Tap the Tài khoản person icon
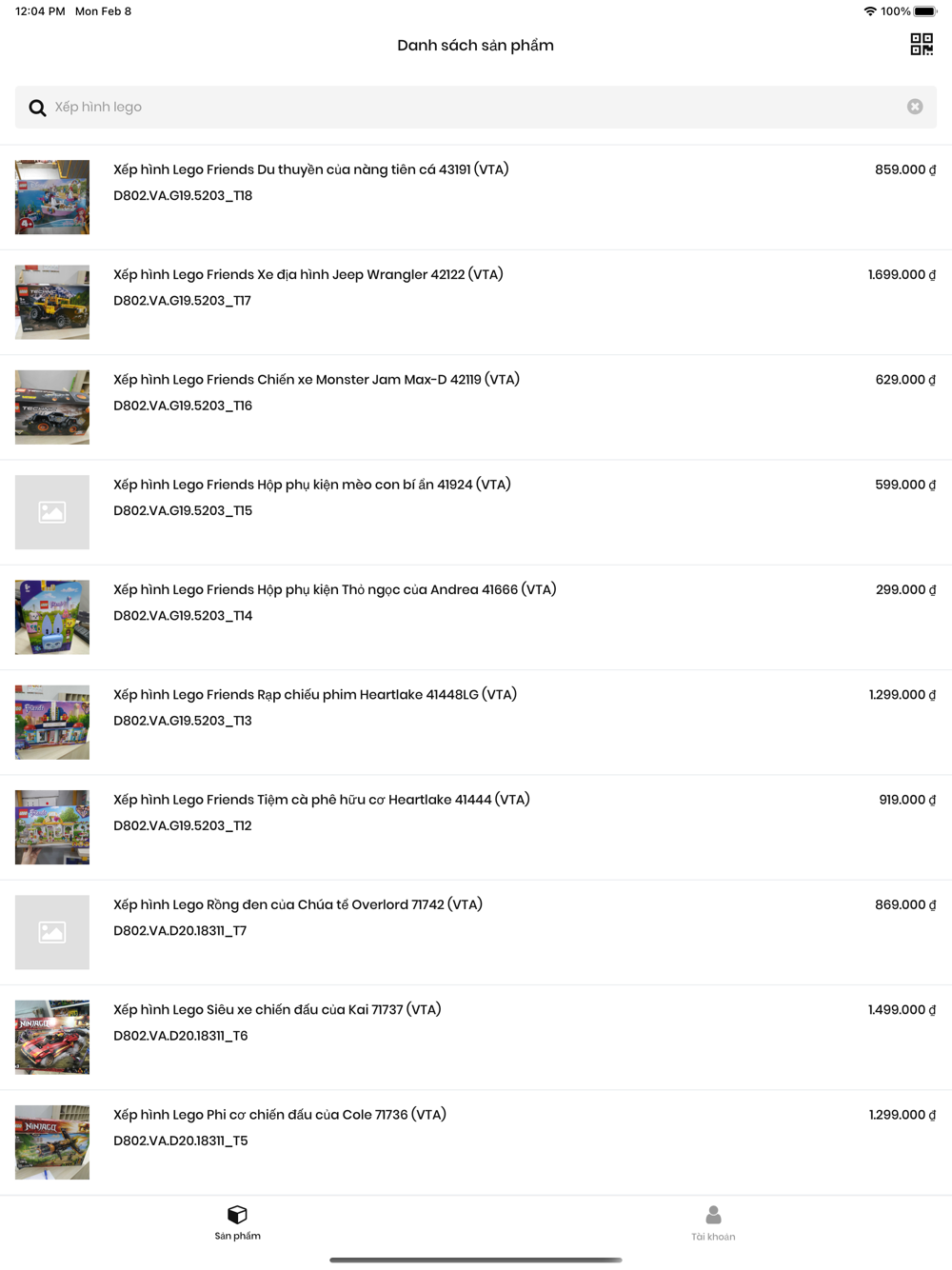 (713, 1215)
